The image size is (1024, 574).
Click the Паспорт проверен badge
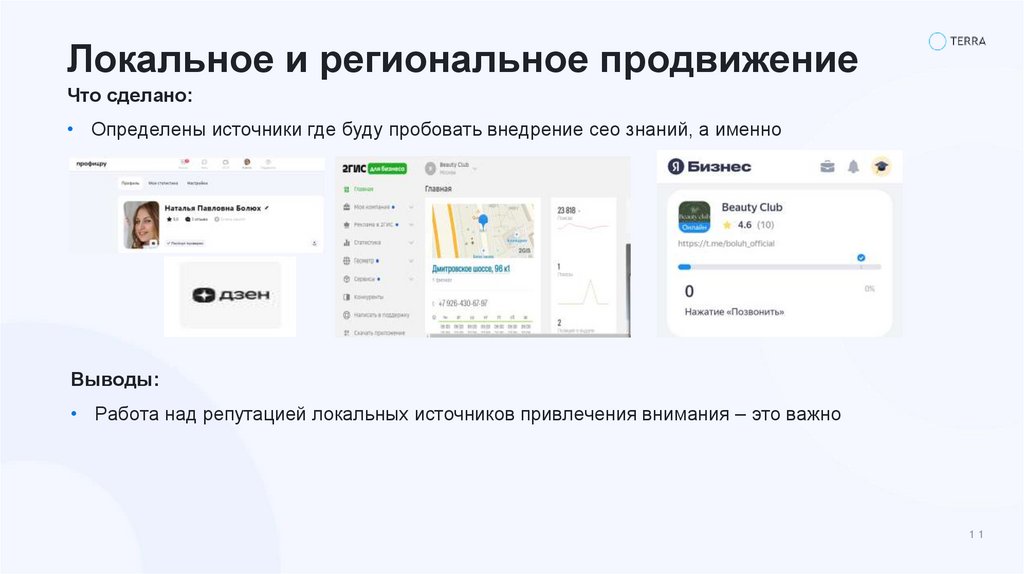point(185,243)
